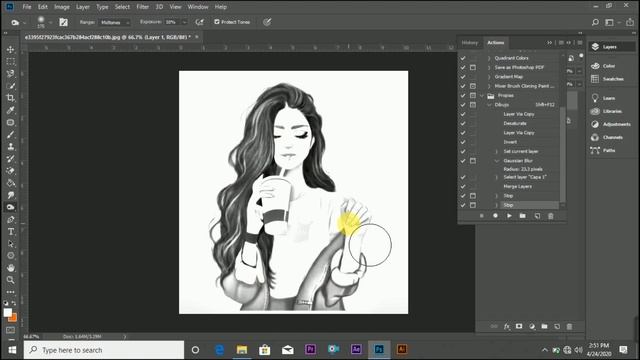Open the Range Midtones dropdown
This screenshot has height=360, width=640.
pyautogui.click(x=114, y=22)
